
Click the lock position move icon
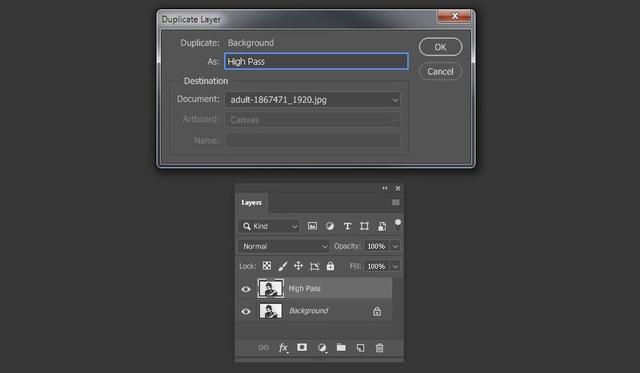pos(298,266)
